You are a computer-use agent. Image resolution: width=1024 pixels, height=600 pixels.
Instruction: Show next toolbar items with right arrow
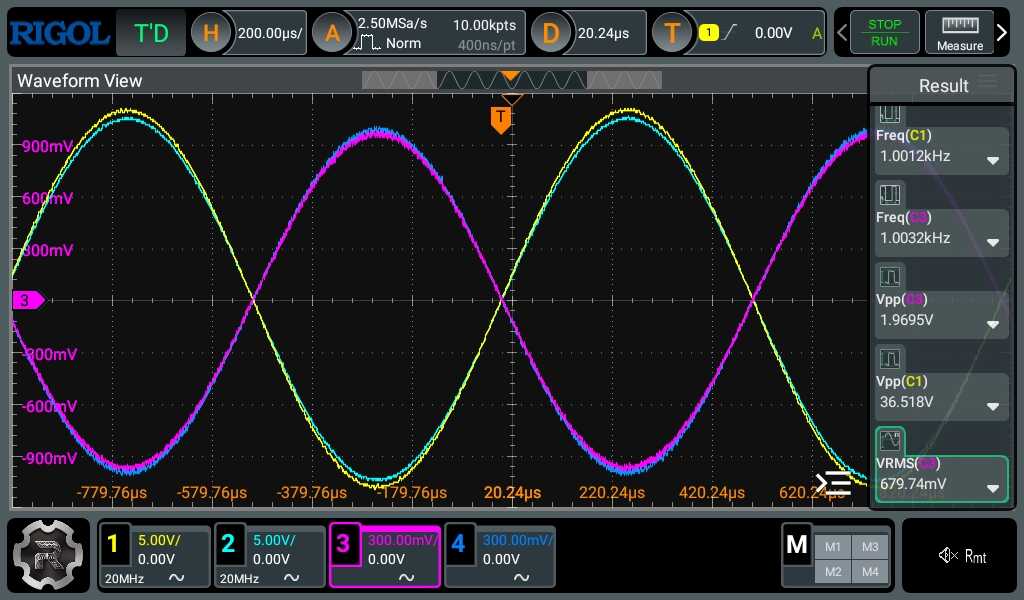(1002, 32)
